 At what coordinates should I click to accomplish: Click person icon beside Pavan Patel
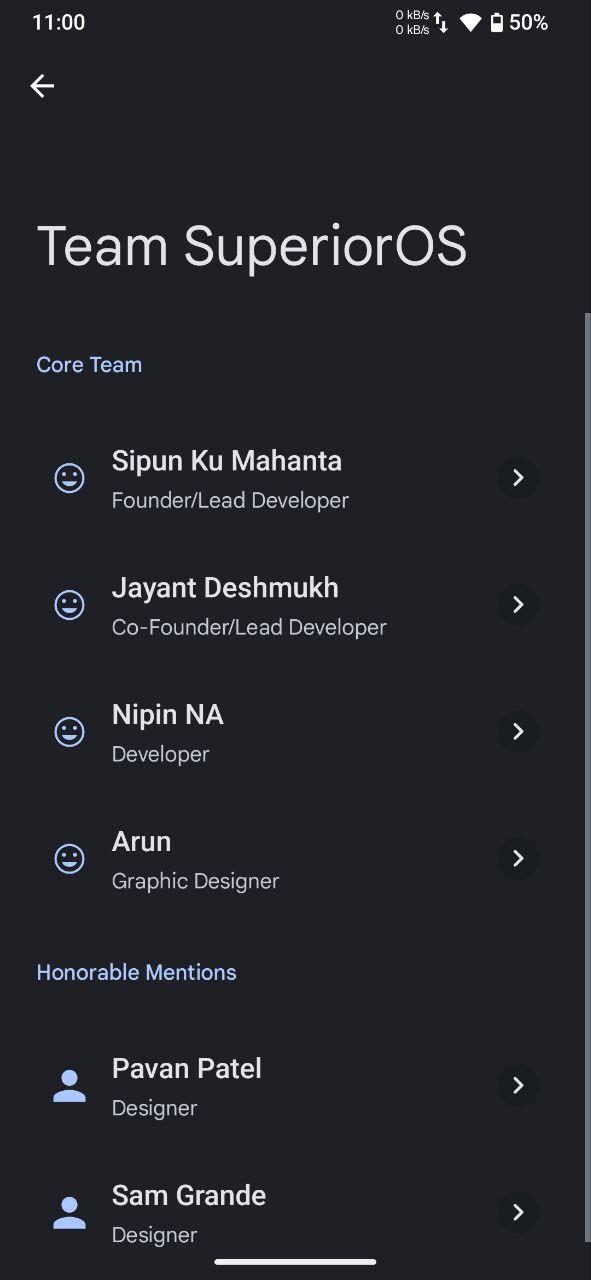click(x=69, y=1086)
